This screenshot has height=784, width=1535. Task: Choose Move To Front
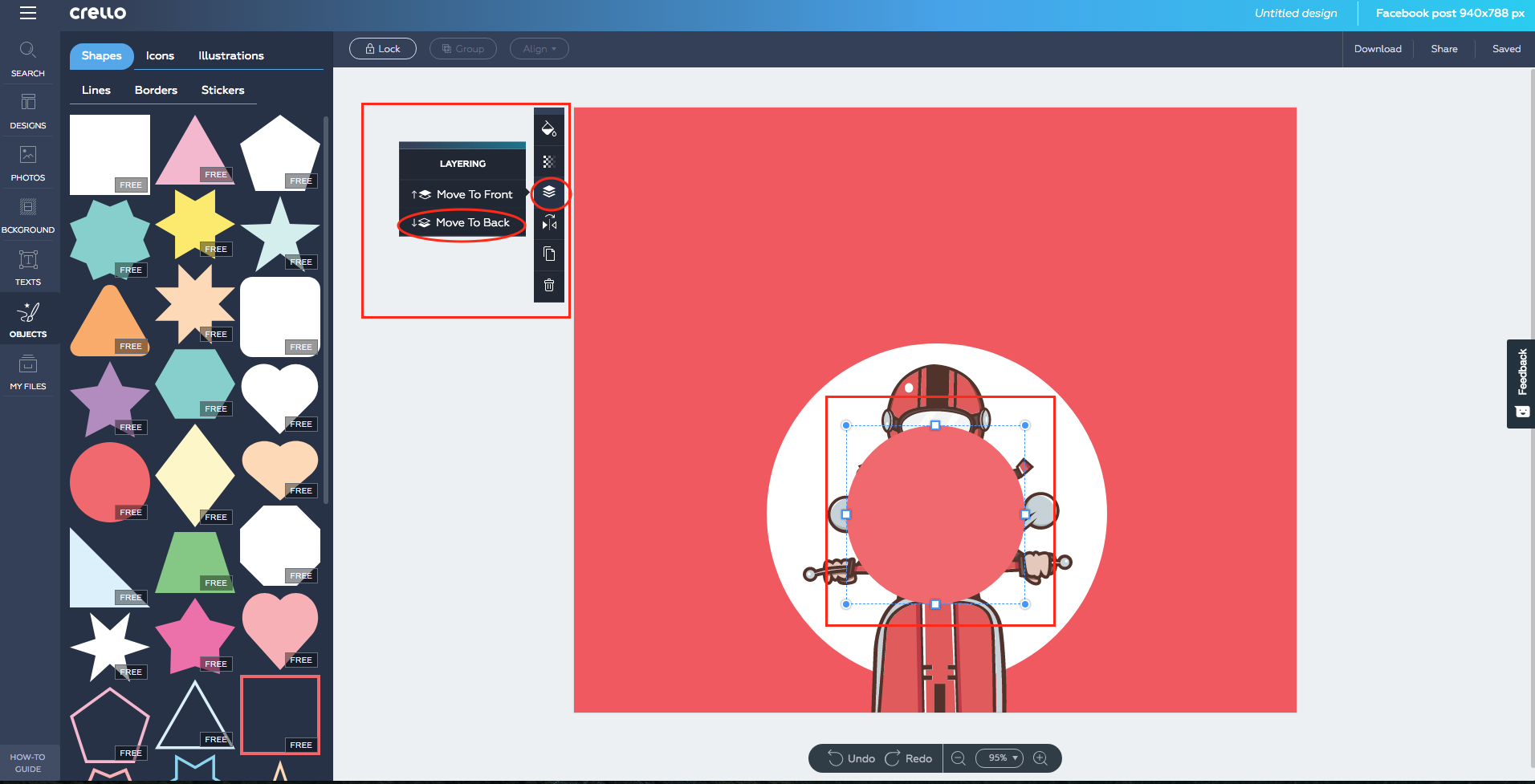(462, 194)
